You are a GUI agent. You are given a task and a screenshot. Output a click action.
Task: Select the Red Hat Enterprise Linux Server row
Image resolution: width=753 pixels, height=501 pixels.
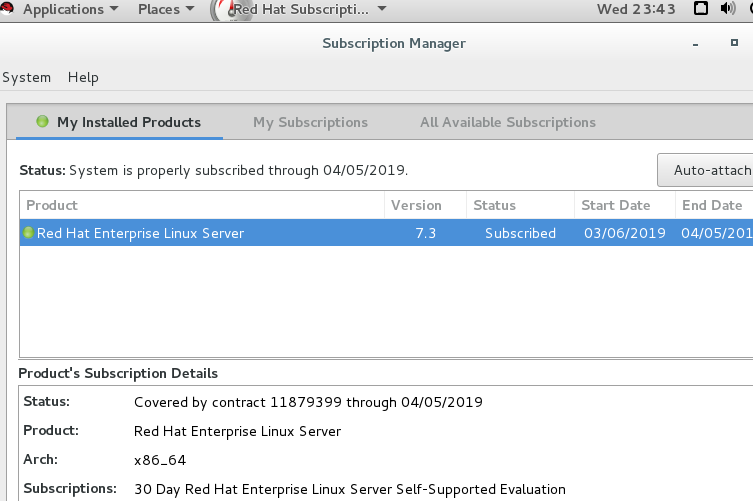coord(386,233)
